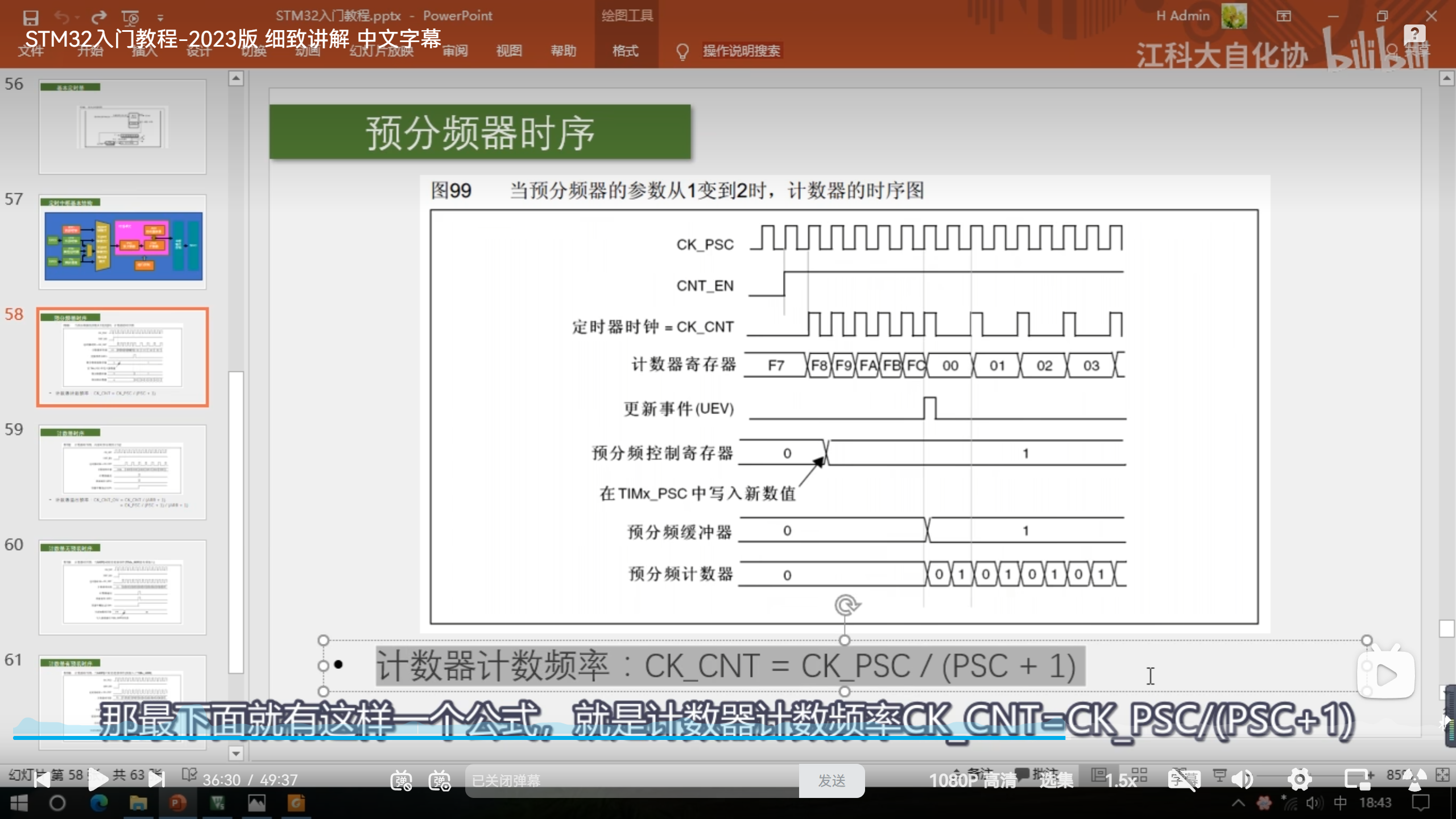Image resolution: width=1456 pixels, height=819 pixels.
Task: Open the 选集 episode list
Action: pos(1056,780)
